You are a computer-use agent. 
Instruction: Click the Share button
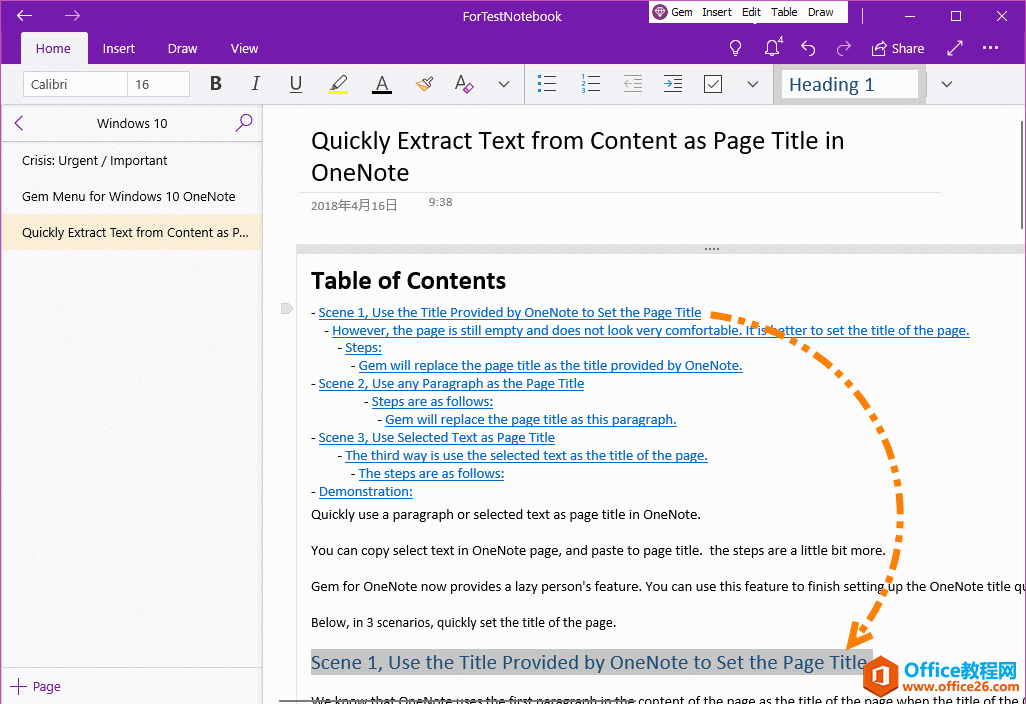[x=897, y=47]
